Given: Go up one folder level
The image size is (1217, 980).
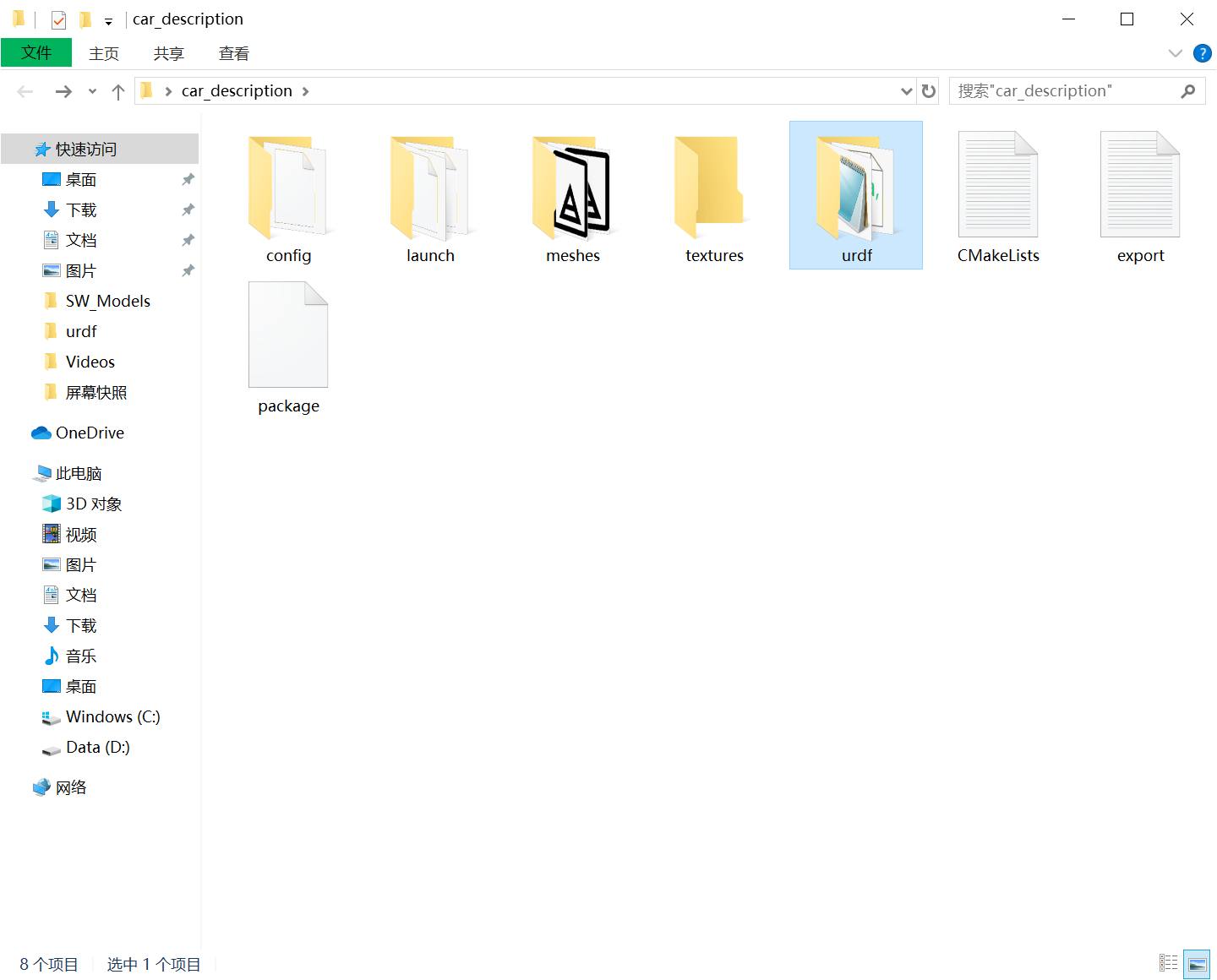Looking at the screenshot, I should 118,91.
